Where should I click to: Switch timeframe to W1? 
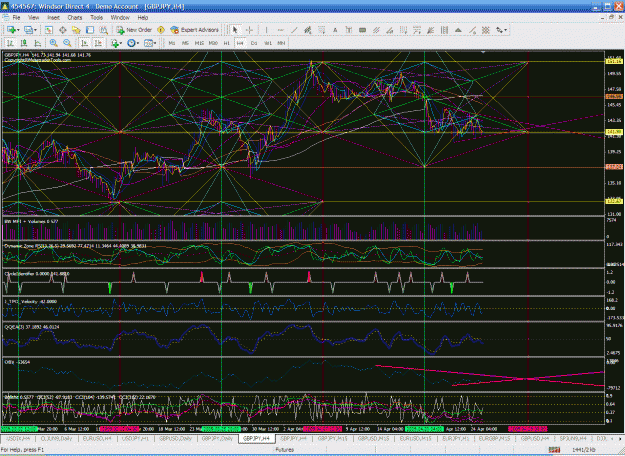click(268, 43)
